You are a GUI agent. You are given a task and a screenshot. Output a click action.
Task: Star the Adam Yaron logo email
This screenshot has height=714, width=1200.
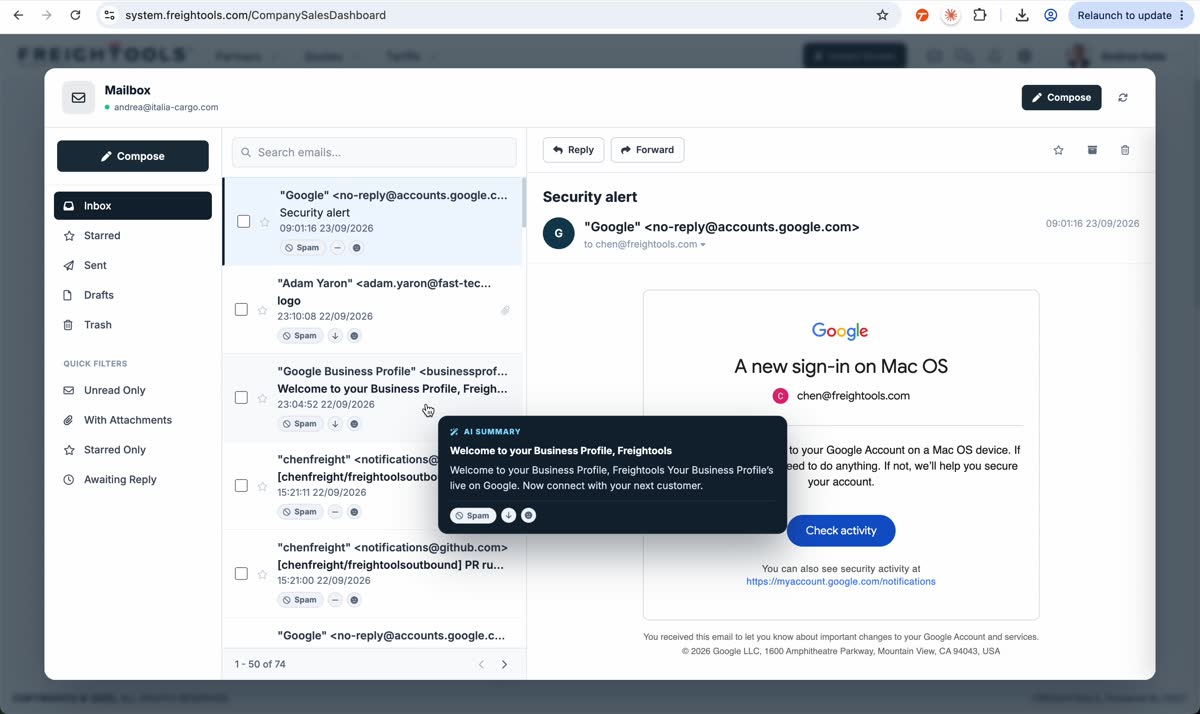tap(262, 310)
